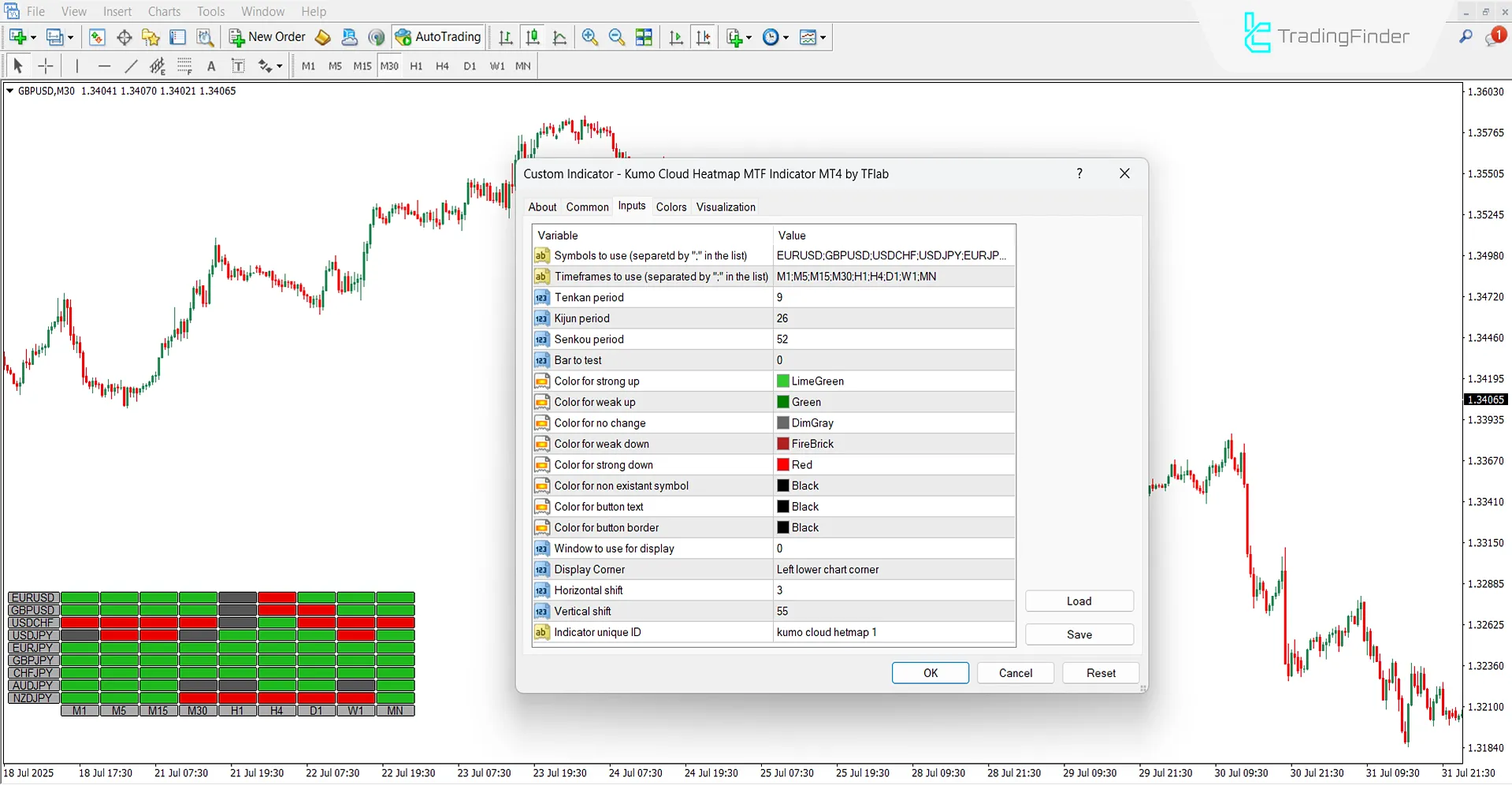
Task: Open a new chart window
Action: click(x=17, y=37)
